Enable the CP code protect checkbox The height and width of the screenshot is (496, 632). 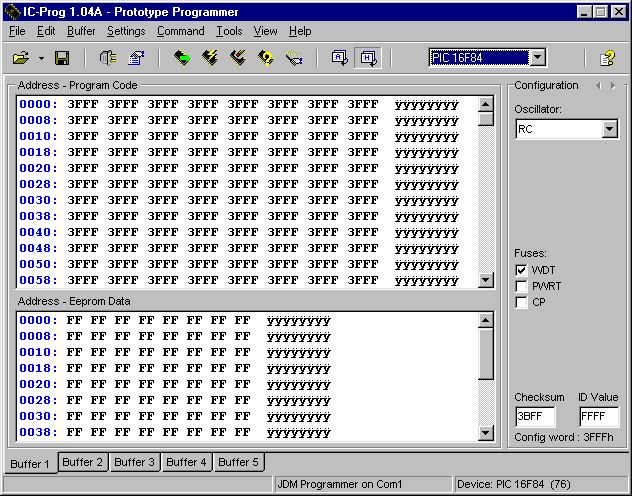(521, 302)
